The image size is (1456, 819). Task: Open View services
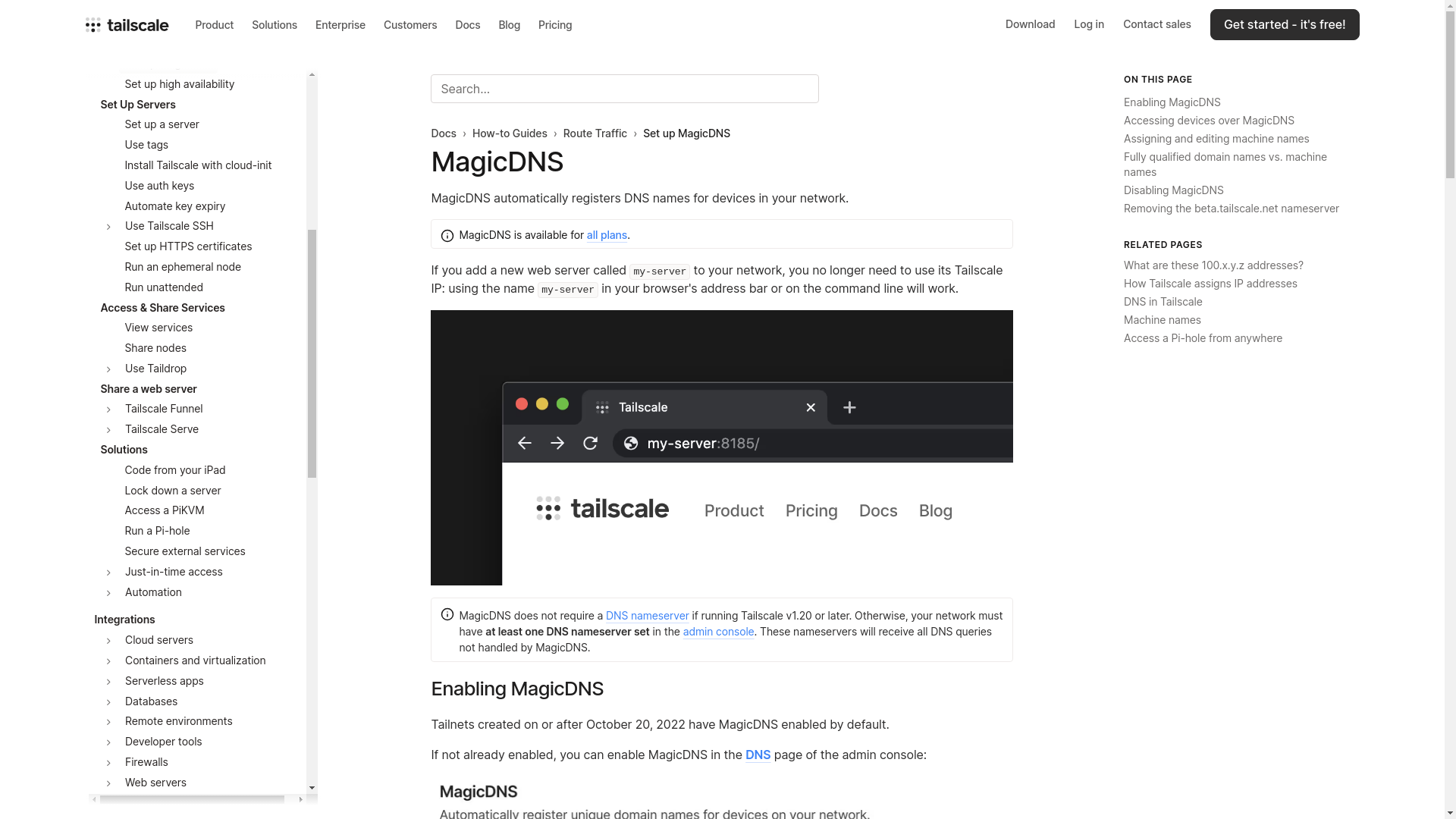point(158,328)
